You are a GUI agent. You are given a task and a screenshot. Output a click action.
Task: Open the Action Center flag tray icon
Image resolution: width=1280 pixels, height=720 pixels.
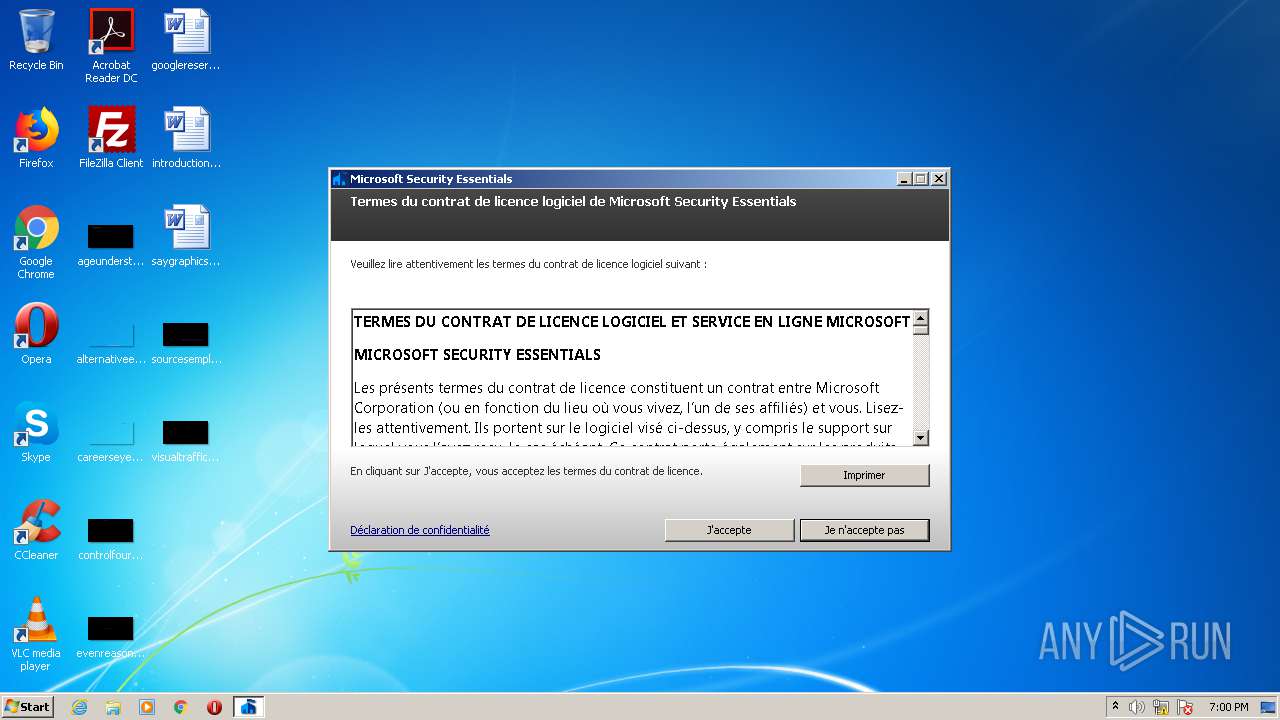pyautogui.click(x=1185, y=707)
